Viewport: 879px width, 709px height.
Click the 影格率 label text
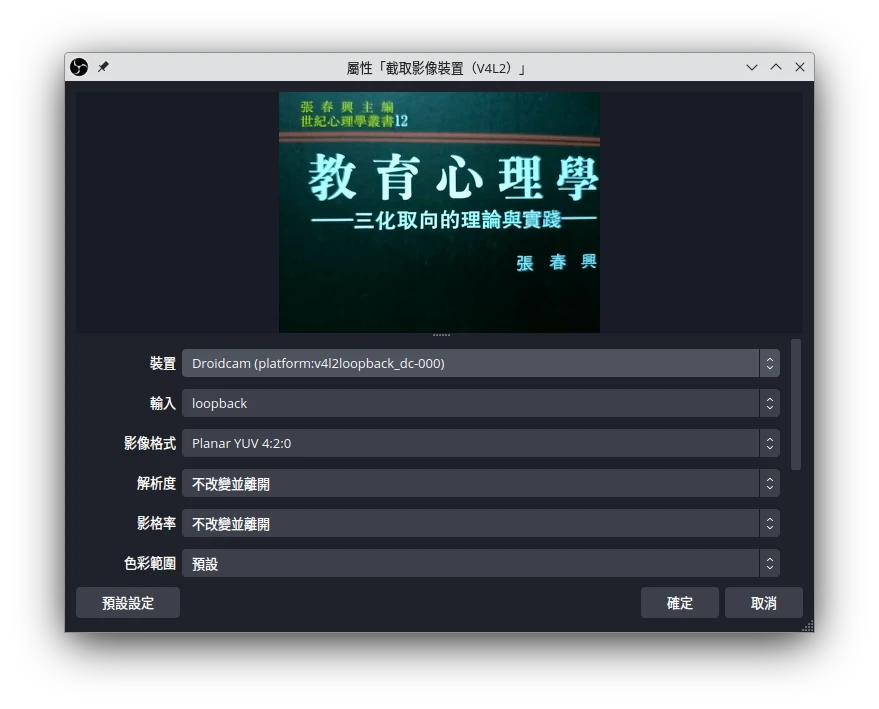(x=156, y=523)
